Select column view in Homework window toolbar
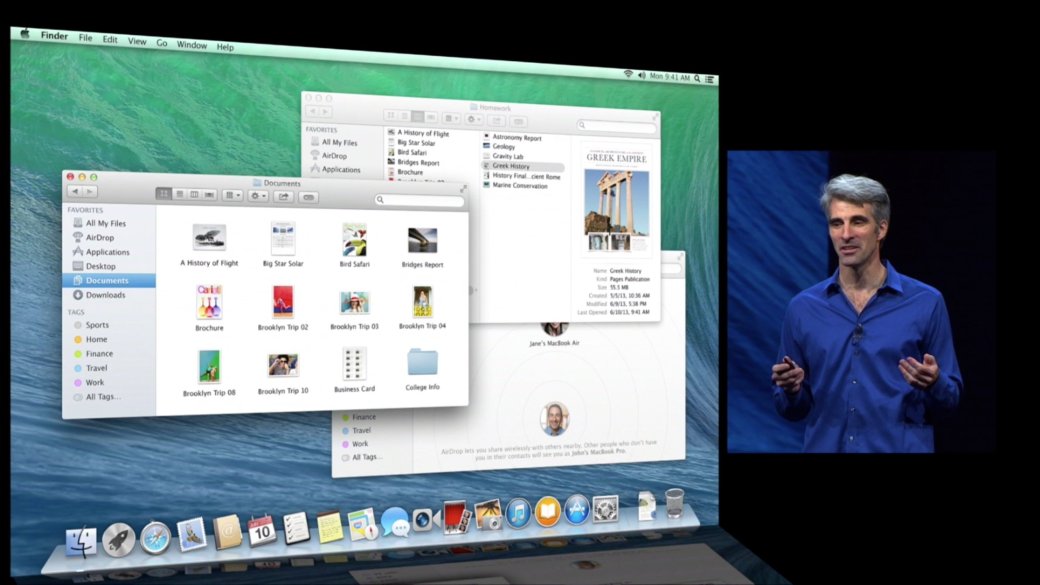 coord(417,117)
